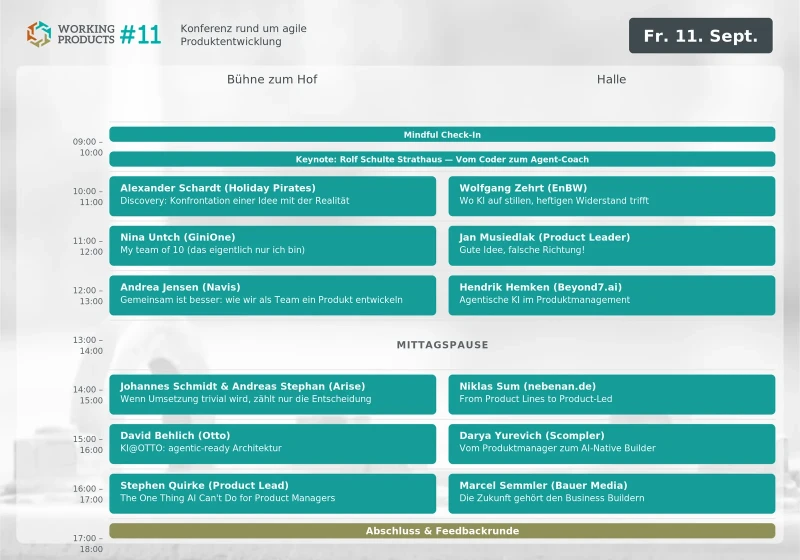
Task: Click the #11 edition number in header
Action: pos(141,35)
